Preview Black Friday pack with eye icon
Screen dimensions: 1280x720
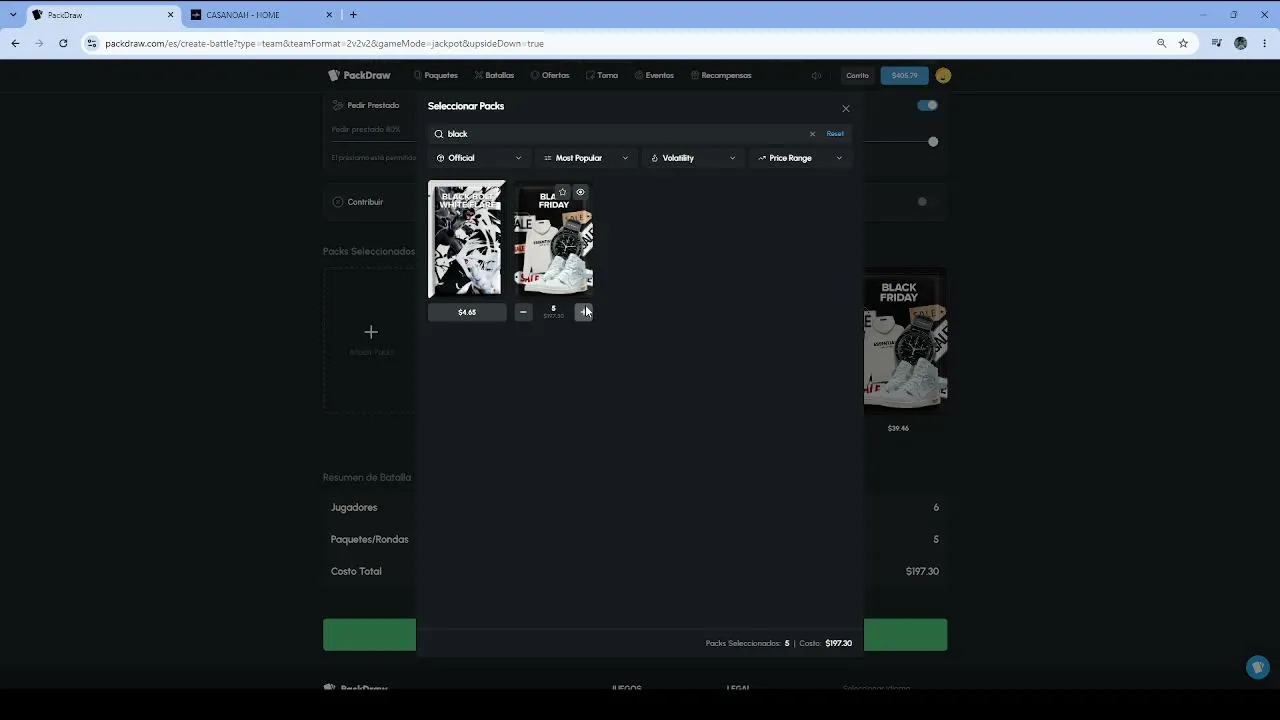coord(580,192)
